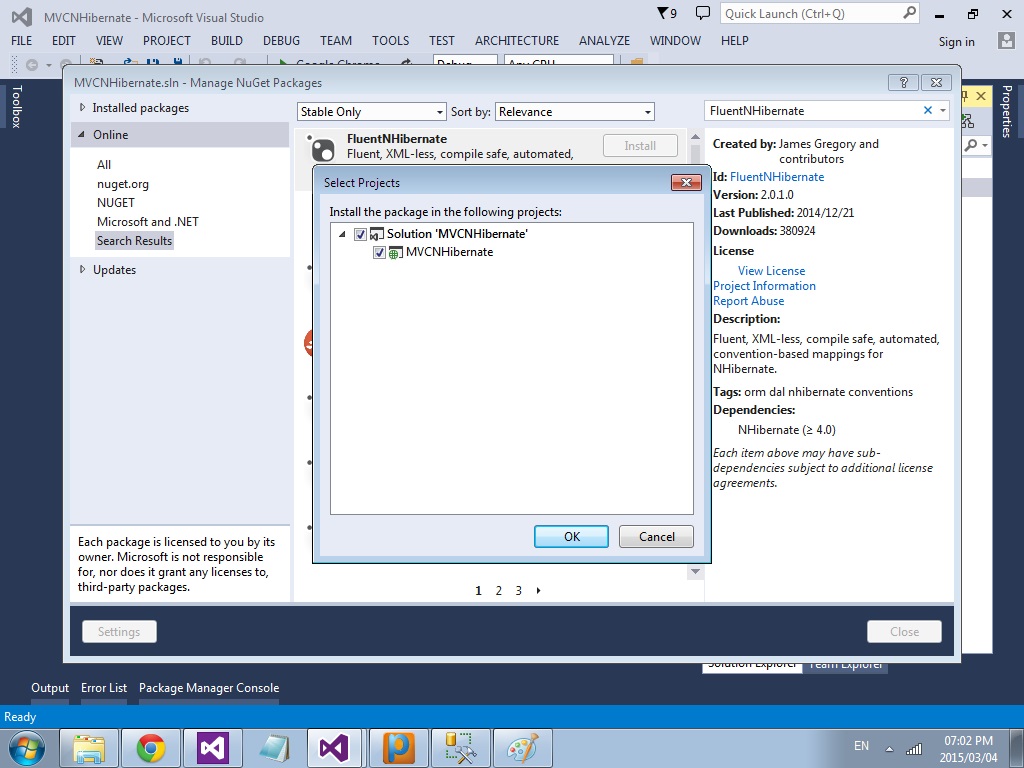
Task: Toggle the Solution 'MVCNHibernate' checkbox
Action: (360, 234)
